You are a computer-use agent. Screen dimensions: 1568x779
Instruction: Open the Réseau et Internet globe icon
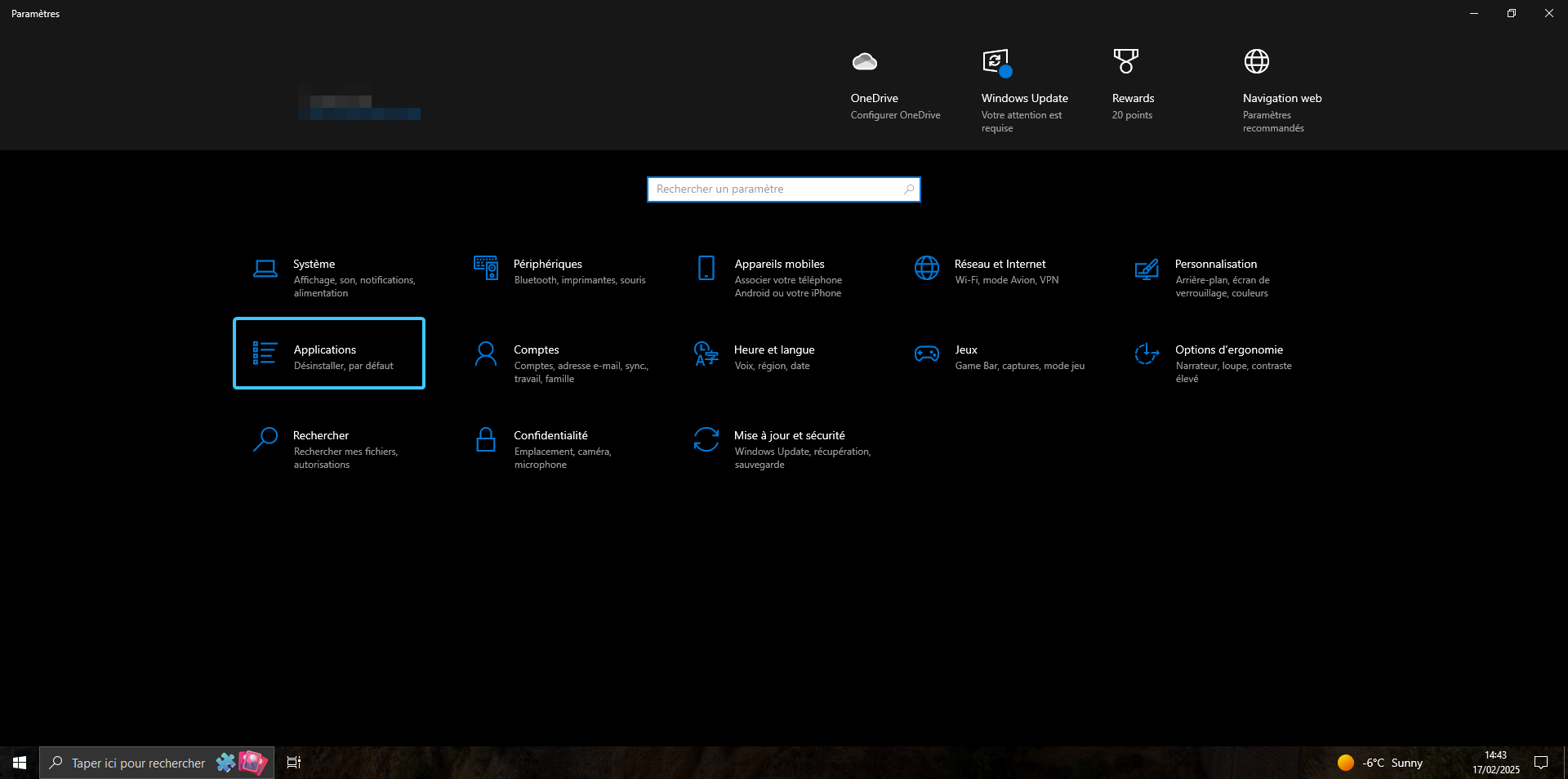point(927,268)
